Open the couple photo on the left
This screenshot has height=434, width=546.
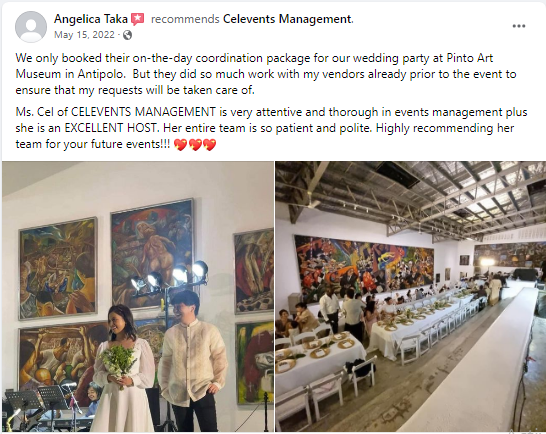point(138,296)
